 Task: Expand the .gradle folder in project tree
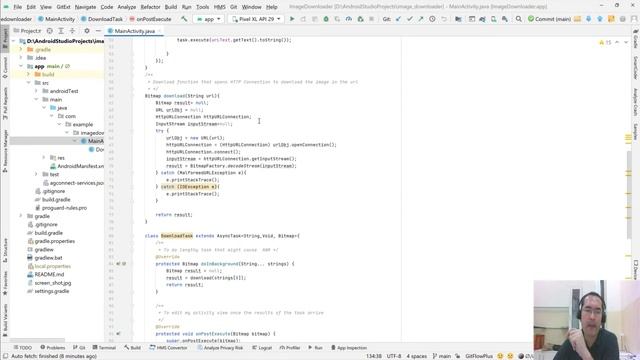tap(21, 49)
